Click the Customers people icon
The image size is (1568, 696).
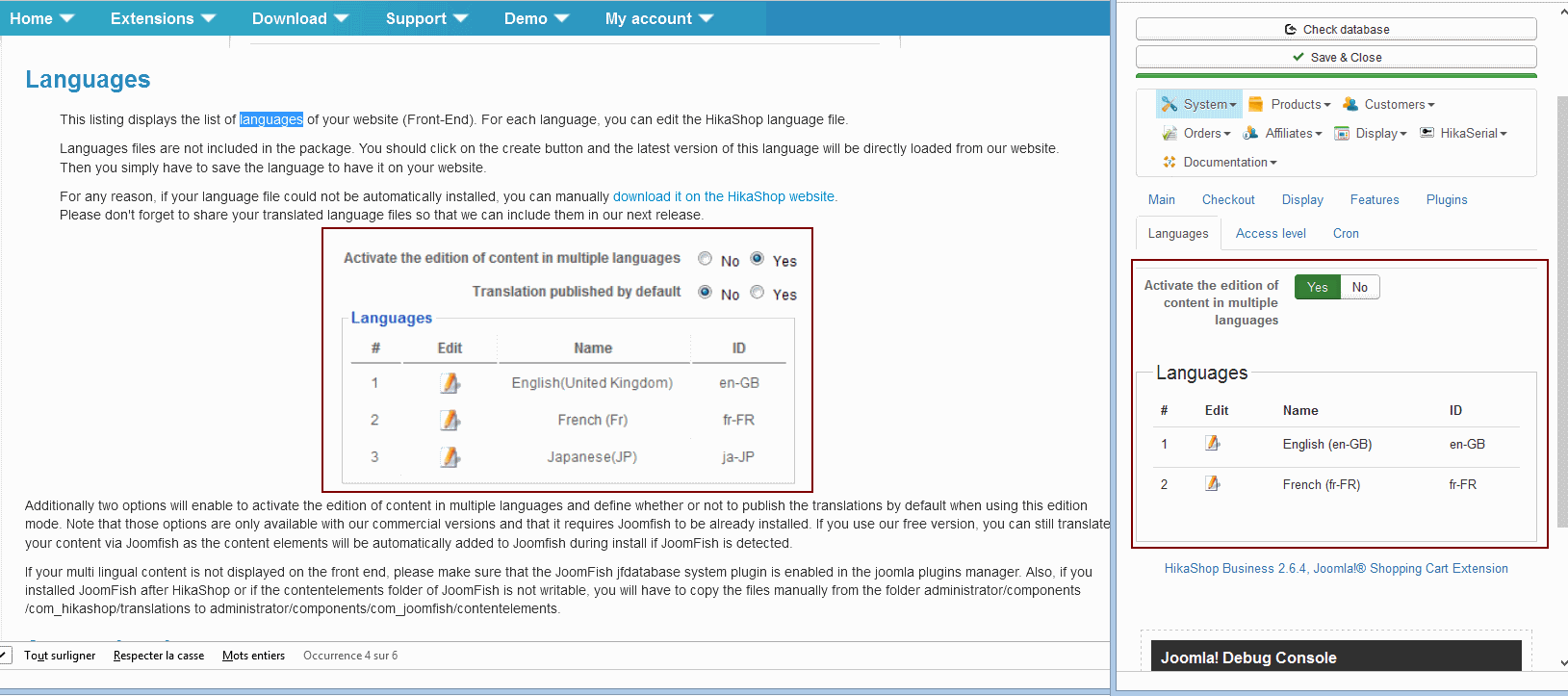point(1350,104)
